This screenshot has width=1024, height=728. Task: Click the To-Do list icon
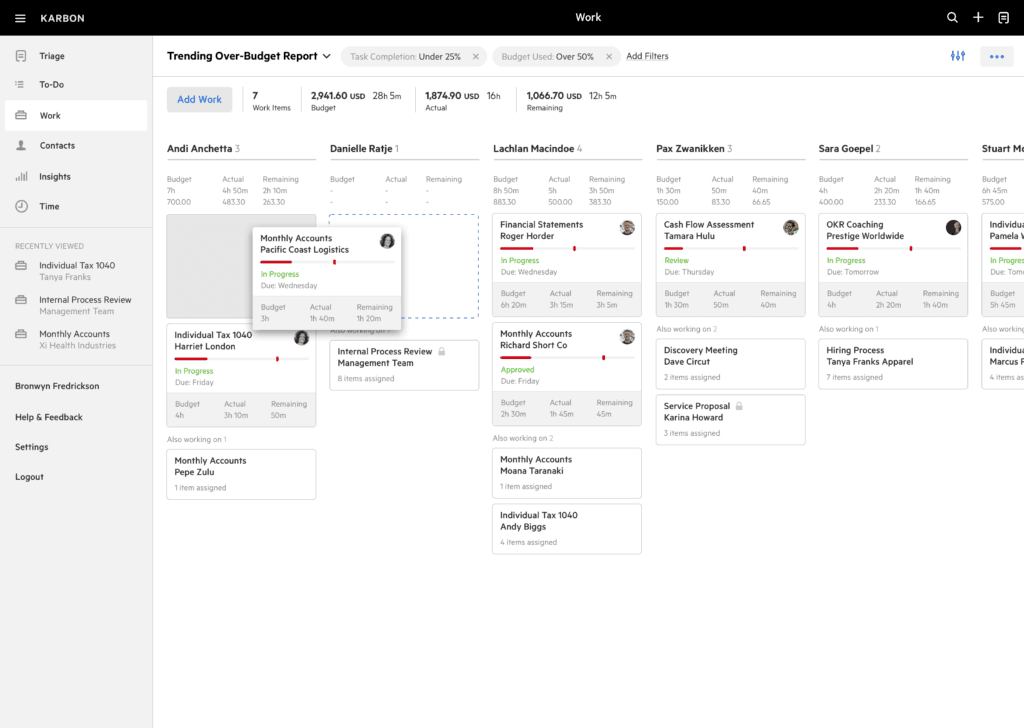pyautogui.click(x=21, y=84)
